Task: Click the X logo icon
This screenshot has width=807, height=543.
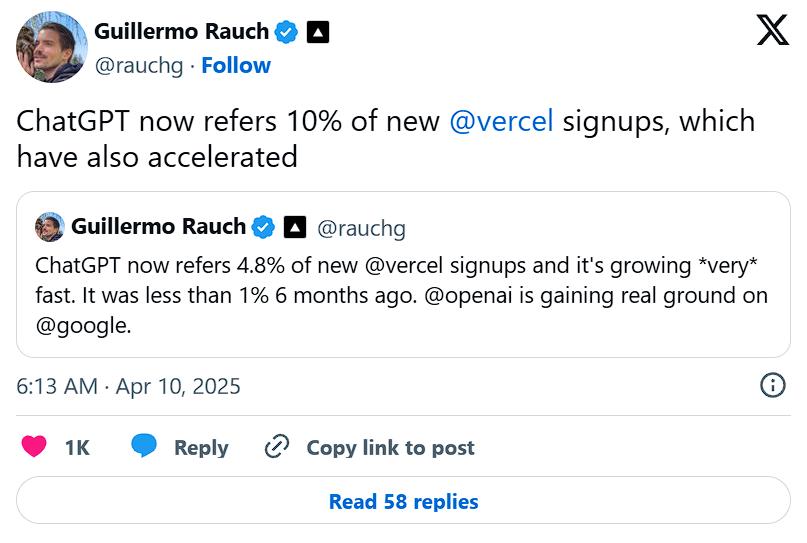Action: pos(772,31)
